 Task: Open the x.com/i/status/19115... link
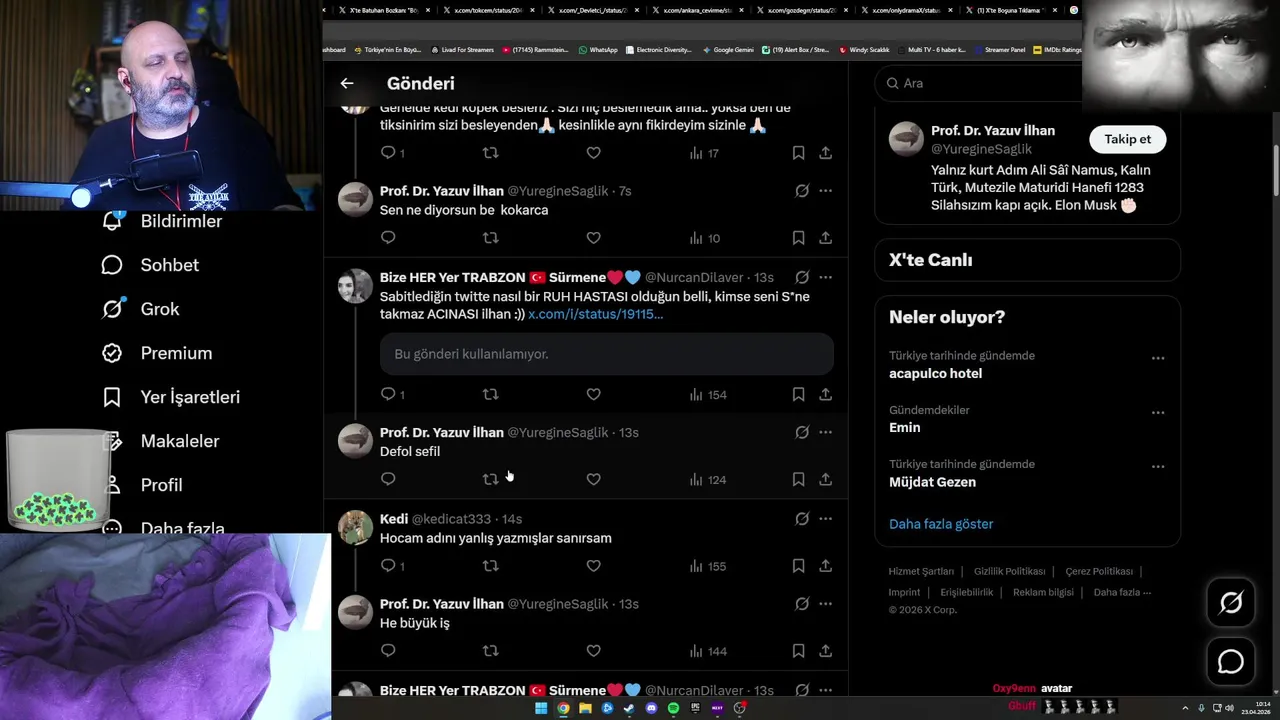(x=595, y=314)
